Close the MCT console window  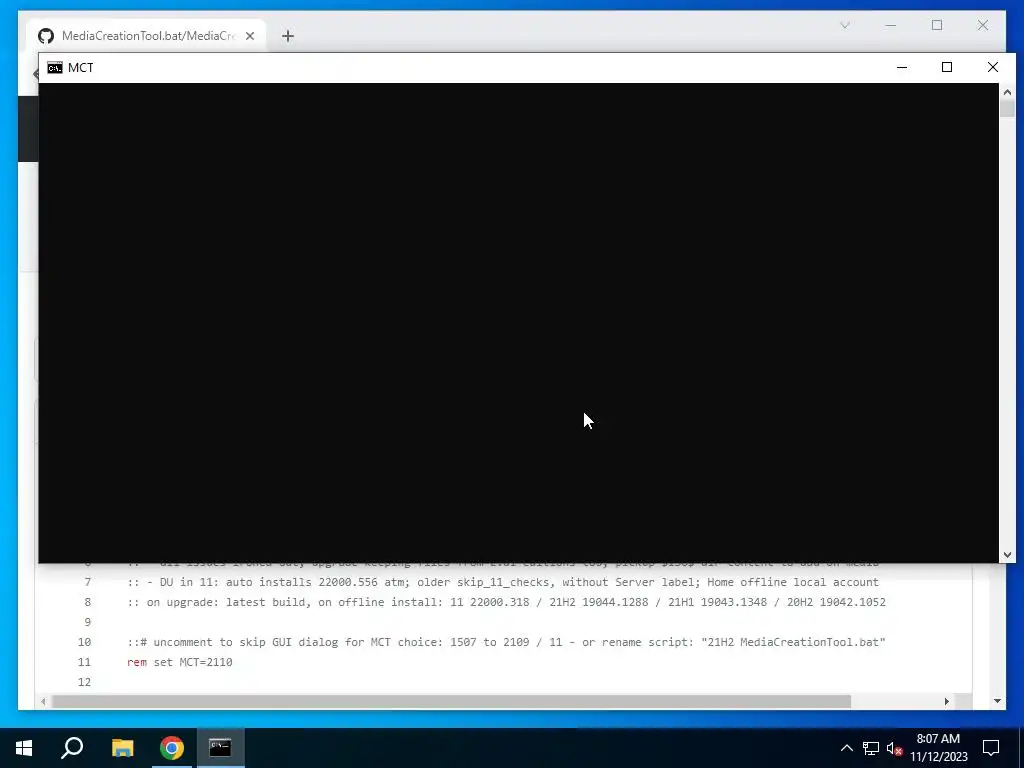click(x=993, y=67)
